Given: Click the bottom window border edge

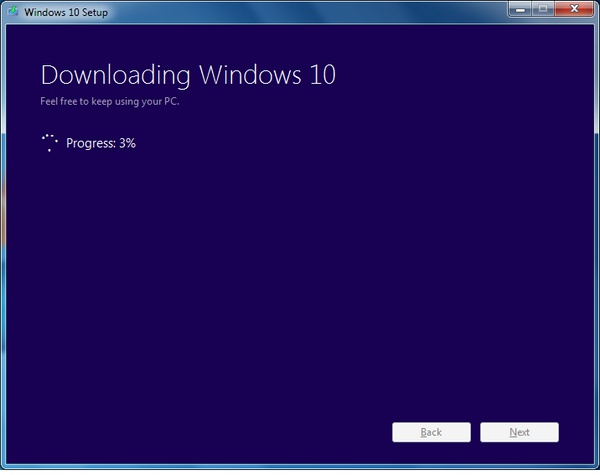Looking at the screenshot, I should click(x=300, y=467).
